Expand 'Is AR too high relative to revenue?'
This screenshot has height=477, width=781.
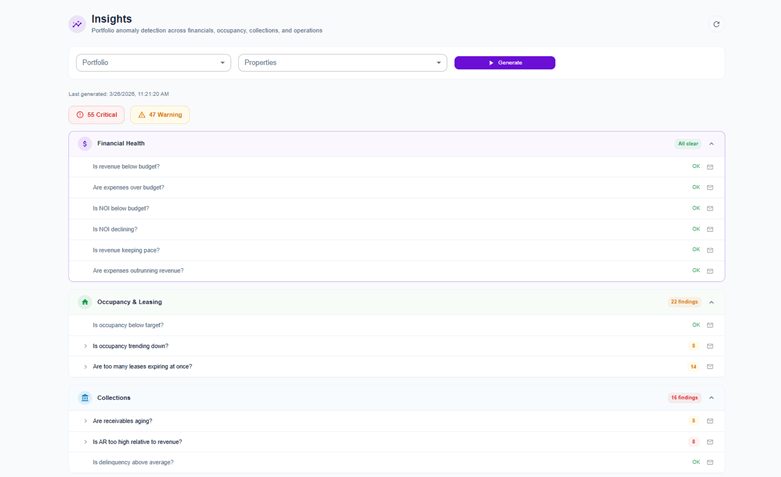(85, 442)
